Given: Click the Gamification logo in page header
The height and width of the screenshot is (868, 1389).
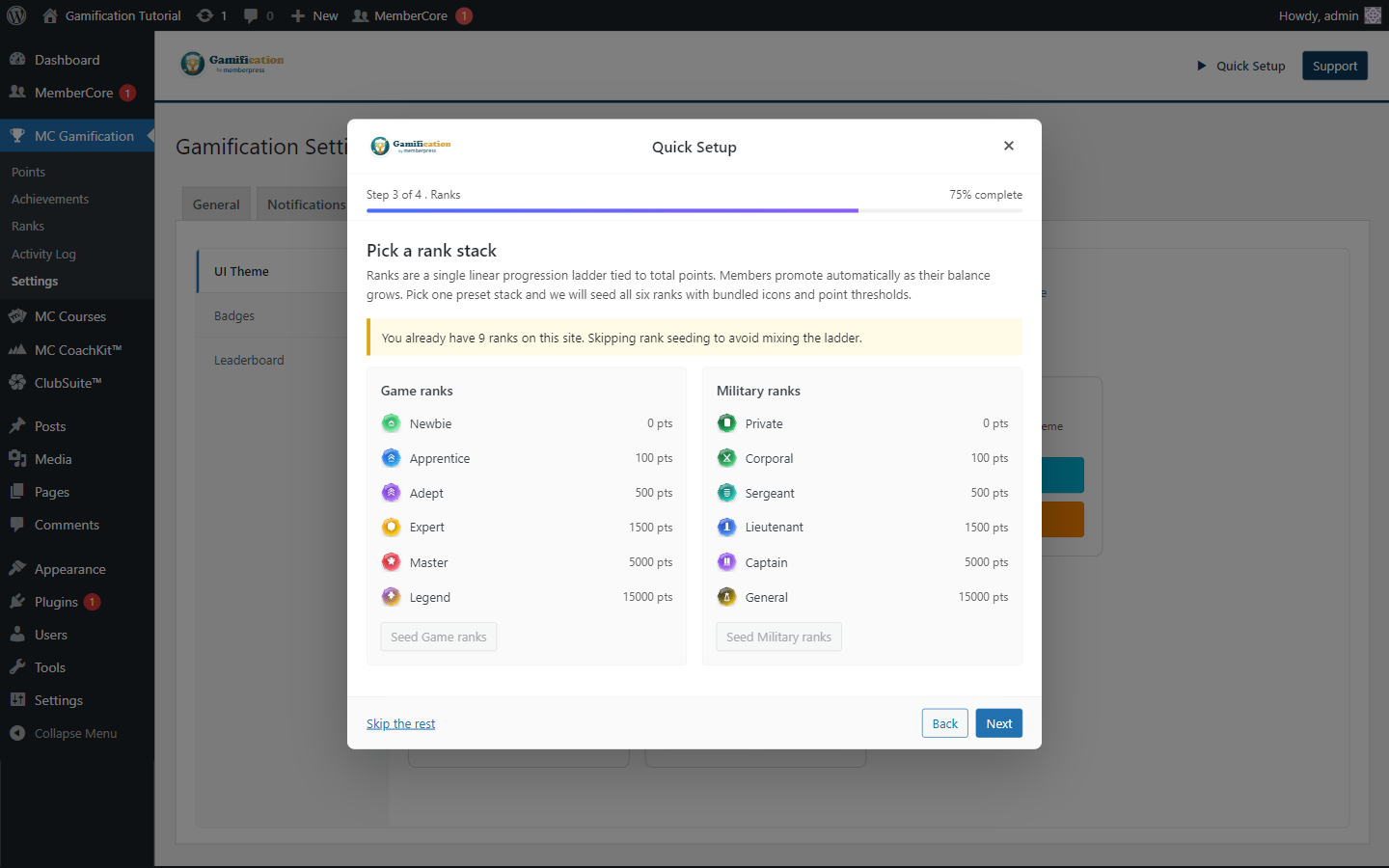Looking at the screenshot, I should (232, 64).
